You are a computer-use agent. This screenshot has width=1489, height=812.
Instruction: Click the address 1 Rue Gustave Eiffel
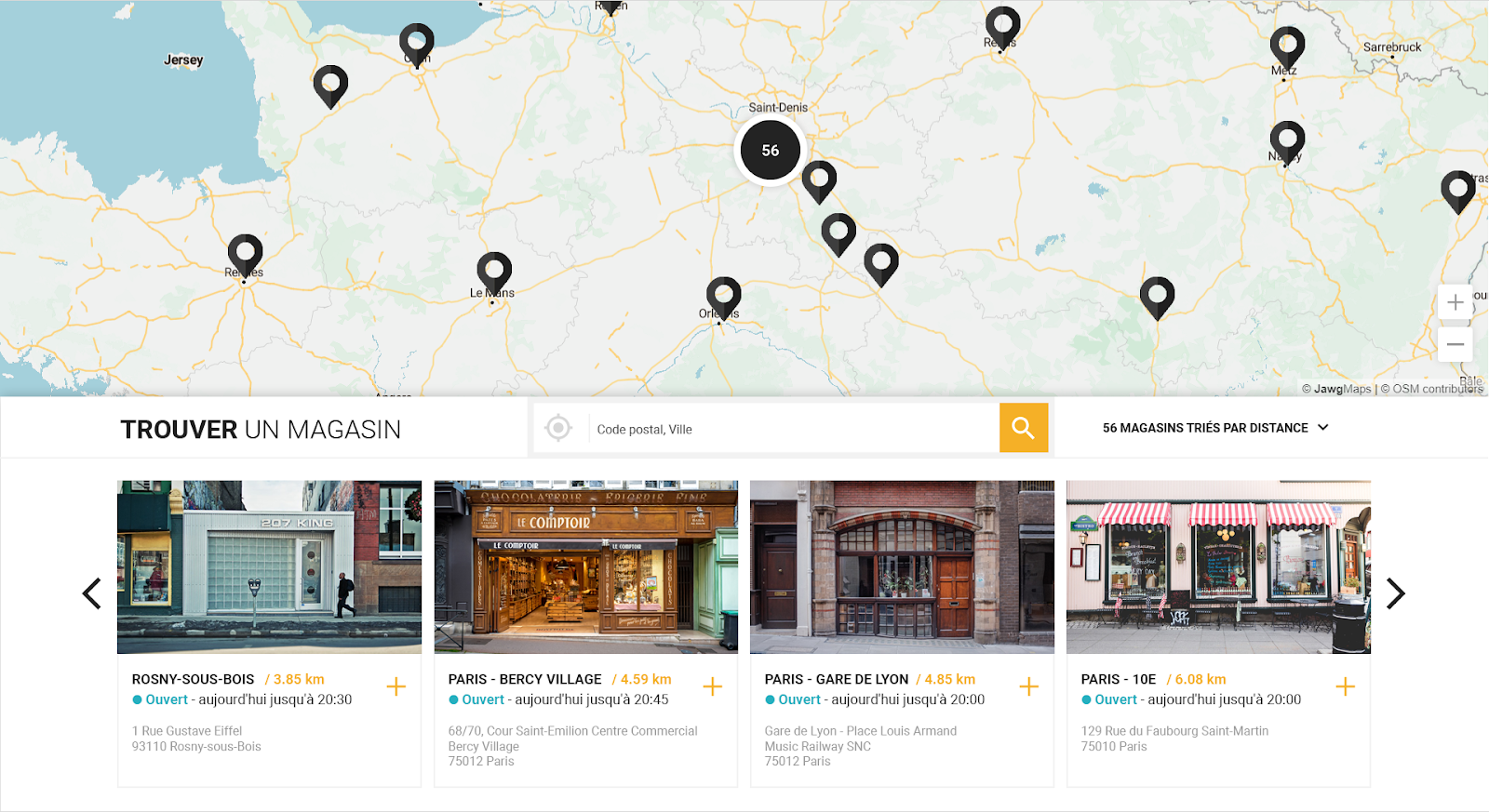point(187,731)
